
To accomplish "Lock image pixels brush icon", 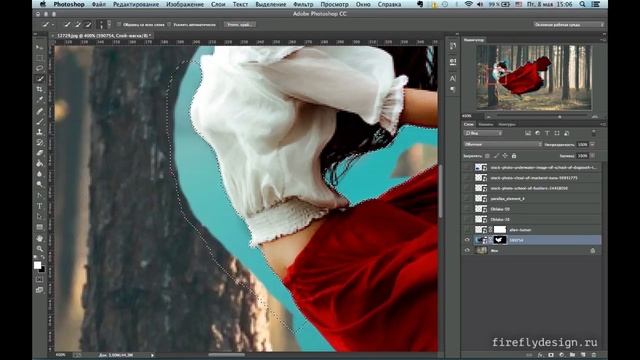I will (x=496, y=156).
